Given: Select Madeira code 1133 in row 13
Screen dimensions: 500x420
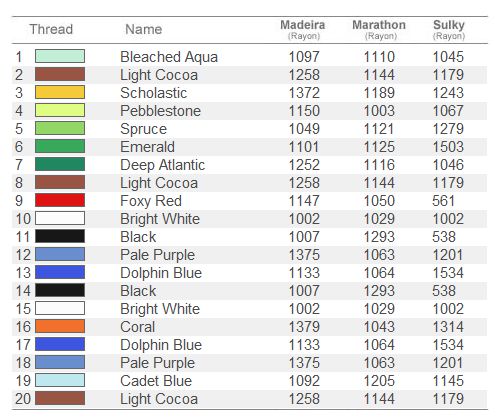Looking at the screenshot, I should pyautogui.click(x=304, y=273).
